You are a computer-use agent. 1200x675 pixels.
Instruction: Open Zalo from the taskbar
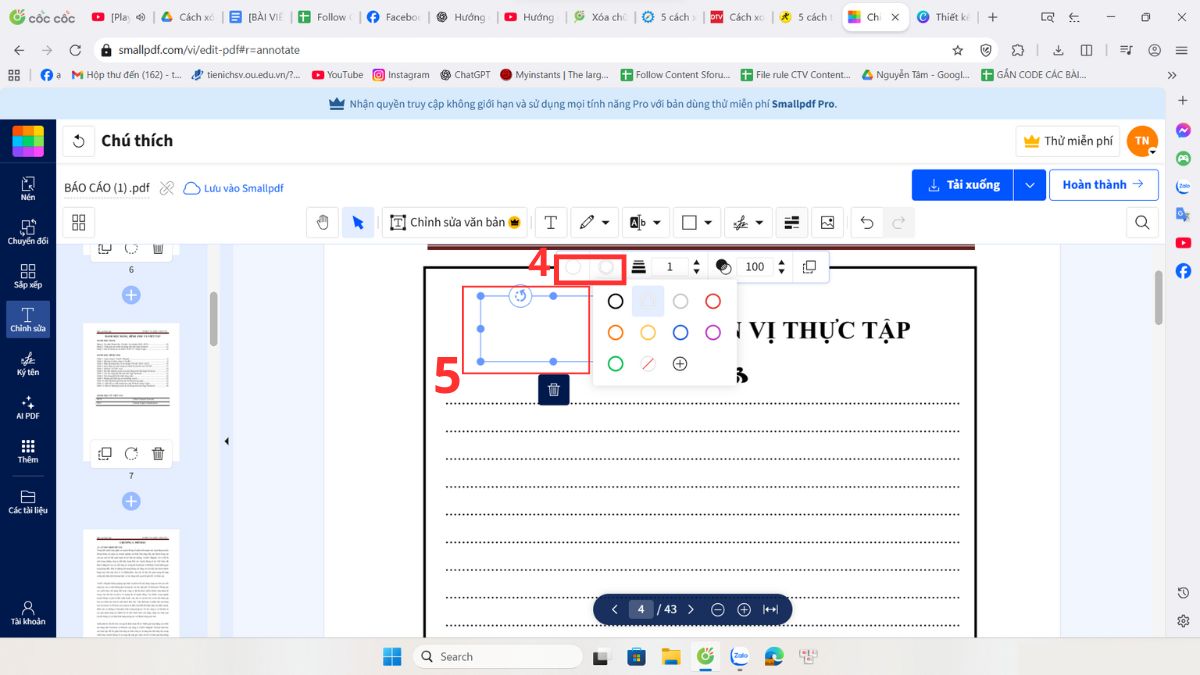click(741, 656)
